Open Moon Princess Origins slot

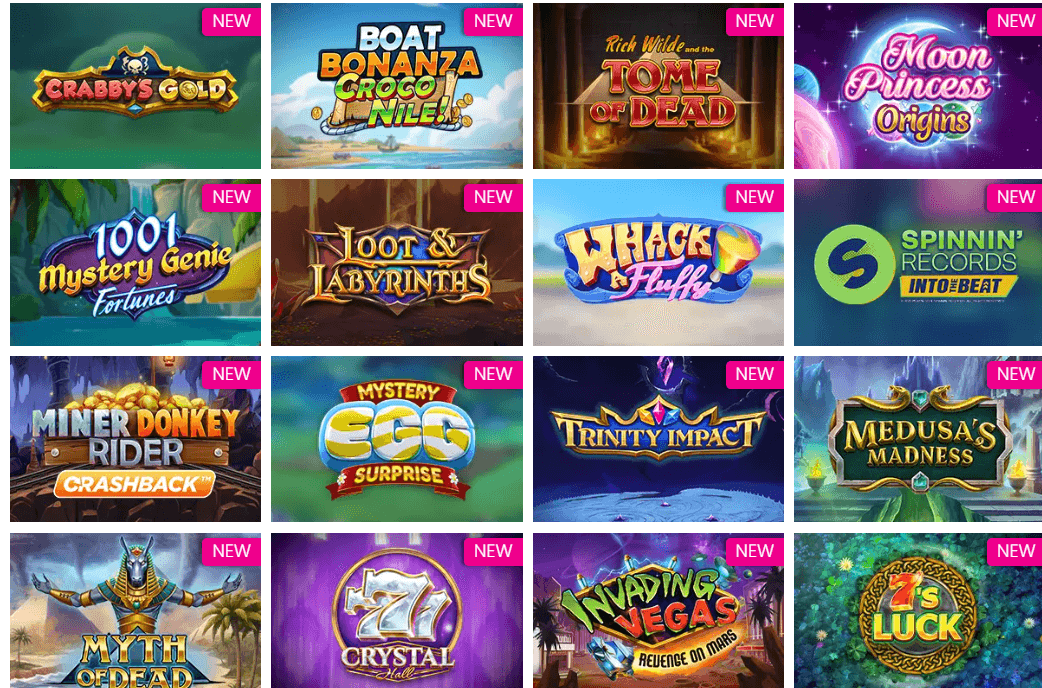click(x=918, y=86)
